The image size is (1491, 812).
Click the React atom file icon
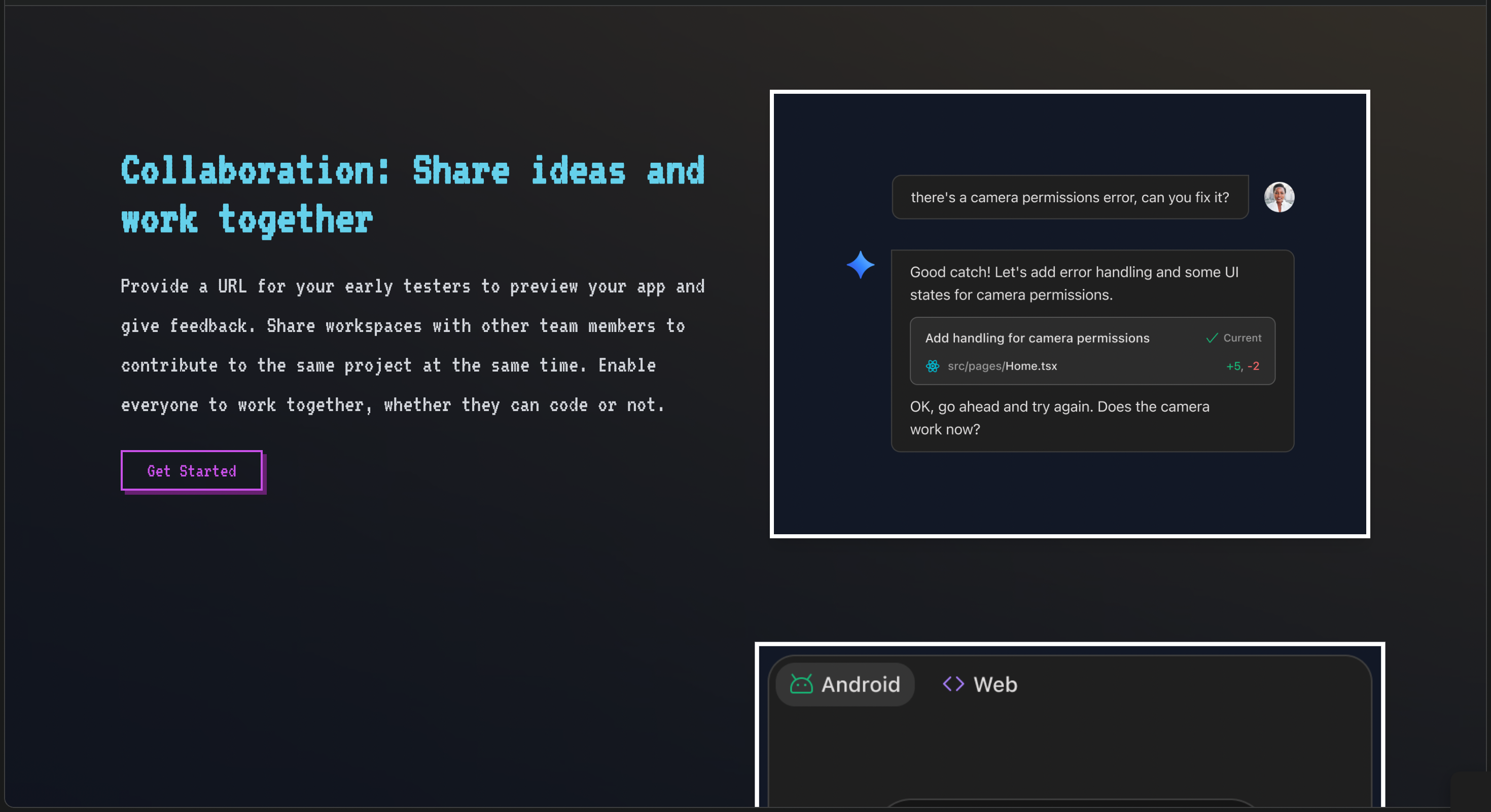point(932,366)
